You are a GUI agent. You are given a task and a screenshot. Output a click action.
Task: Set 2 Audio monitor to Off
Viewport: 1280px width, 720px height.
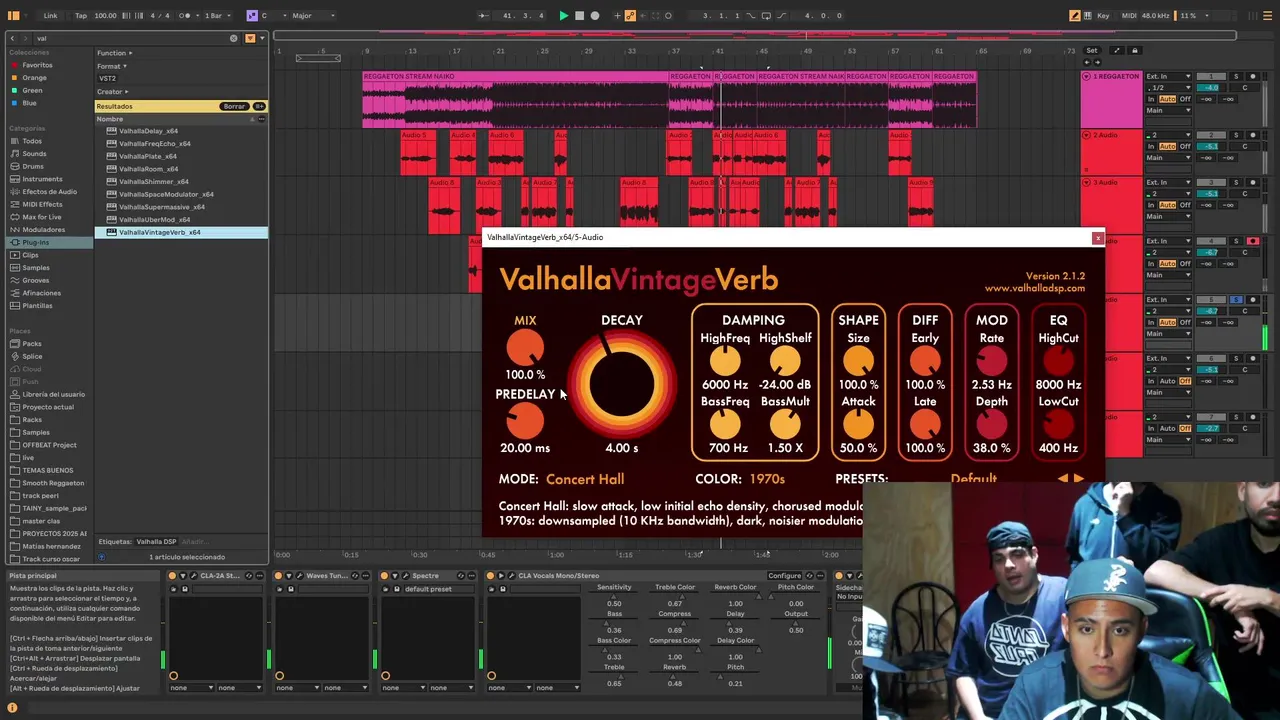point(1185,146)
